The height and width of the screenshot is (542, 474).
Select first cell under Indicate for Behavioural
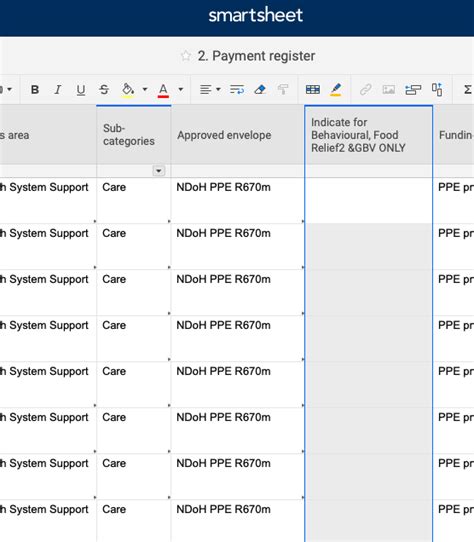[369, 200]
